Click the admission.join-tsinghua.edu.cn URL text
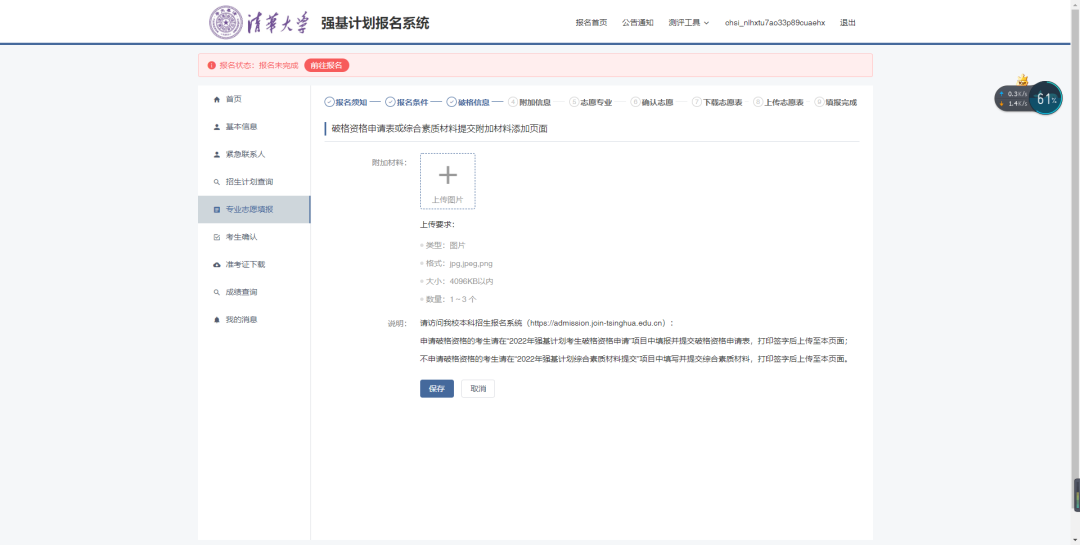The image size is (1080, 545). pos(597,322)
